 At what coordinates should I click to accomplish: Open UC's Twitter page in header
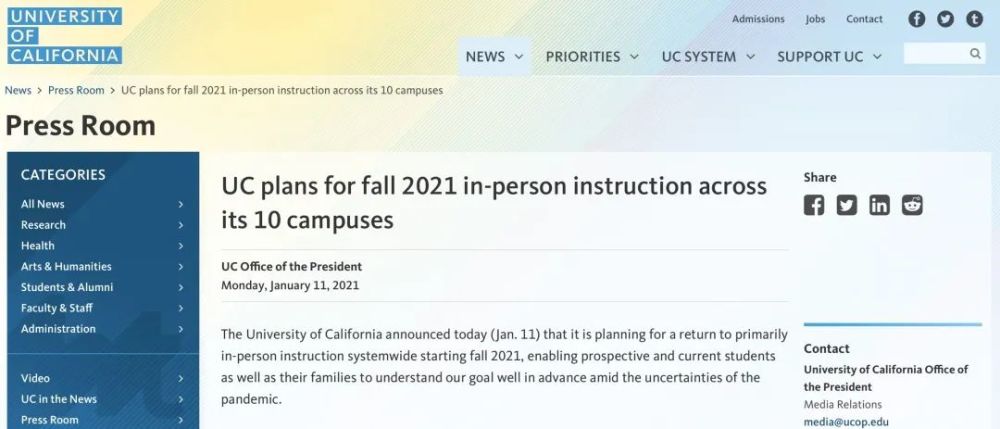coord(945,19)
